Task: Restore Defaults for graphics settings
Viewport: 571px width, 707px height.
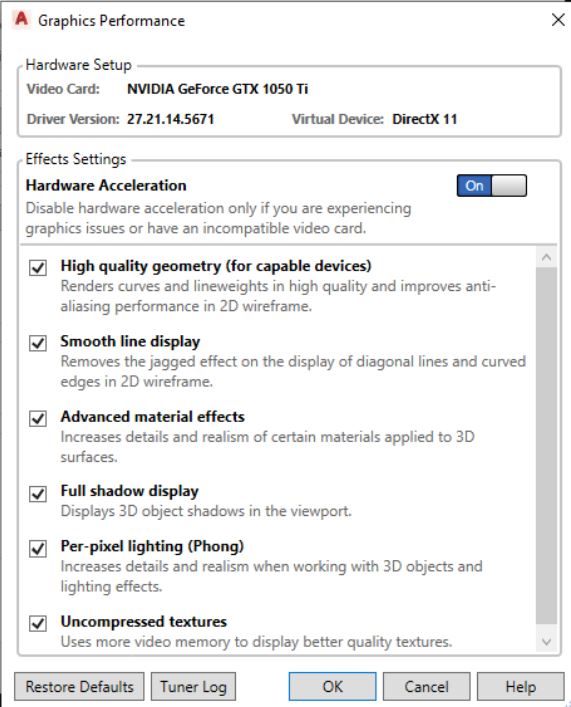Action: tap(79, 687)
